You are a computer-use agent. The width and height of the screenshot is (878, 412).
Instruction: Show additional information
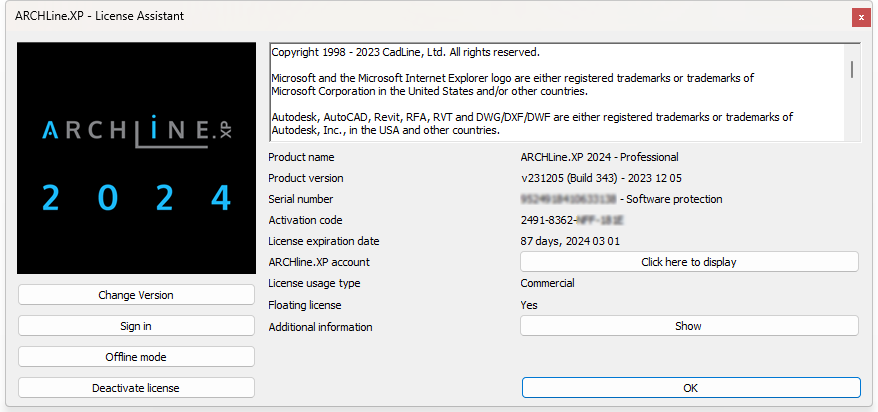pos(689,326)
